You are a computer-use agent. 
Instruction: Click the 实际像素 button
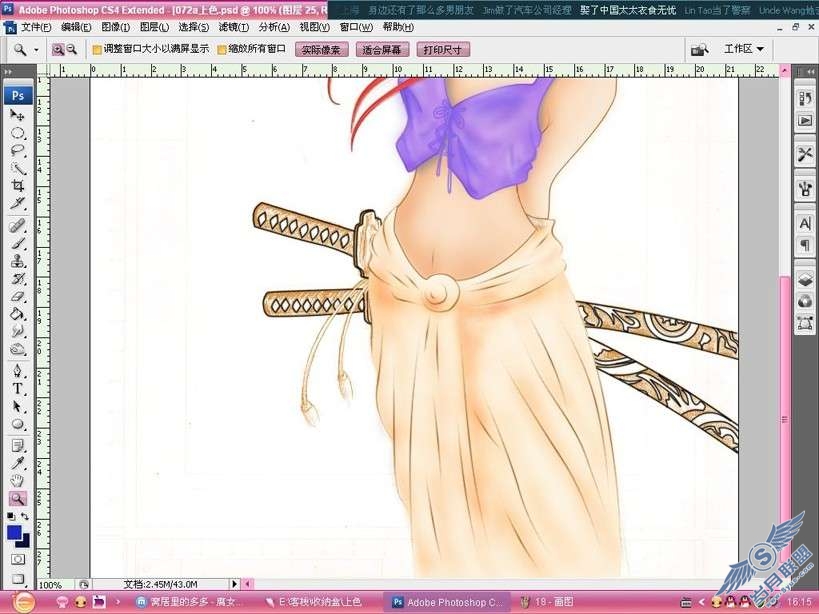click(x=321, y=50)
